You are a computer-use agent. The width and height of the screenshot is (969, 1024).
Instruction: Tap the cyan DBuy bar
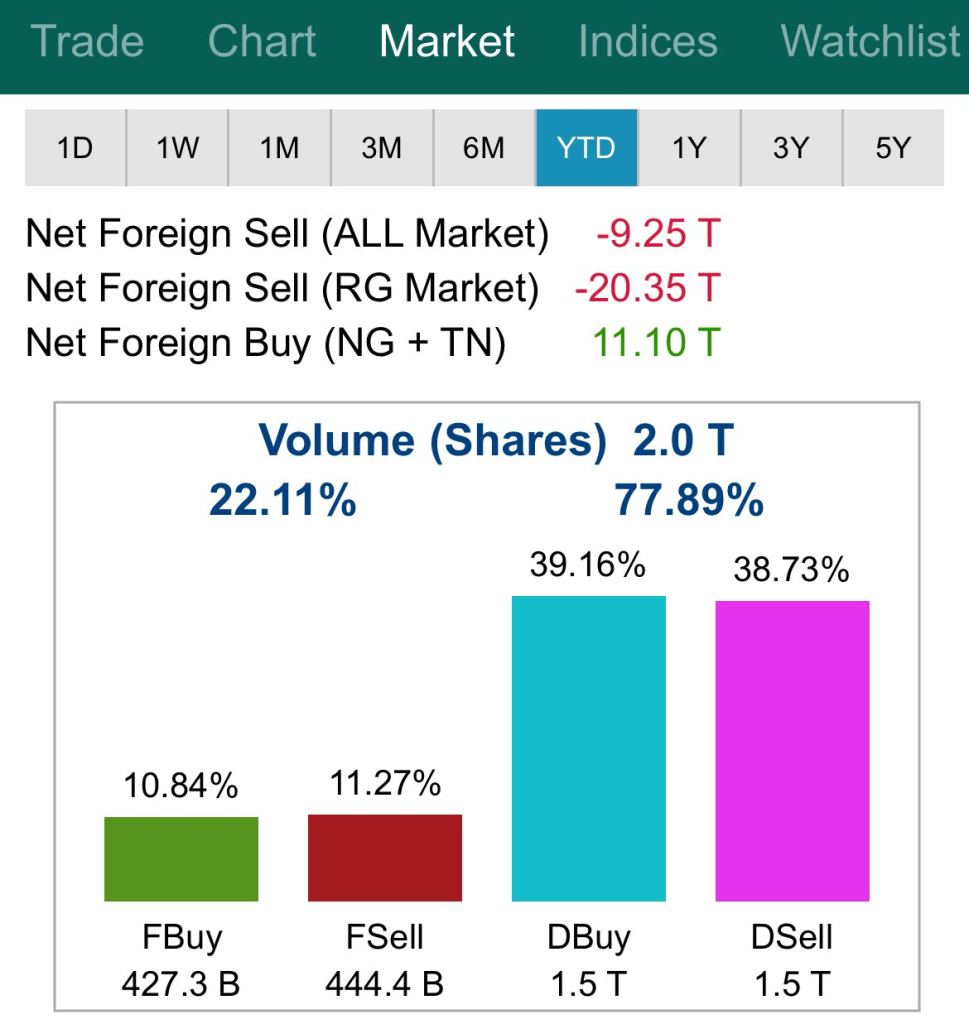588,748
